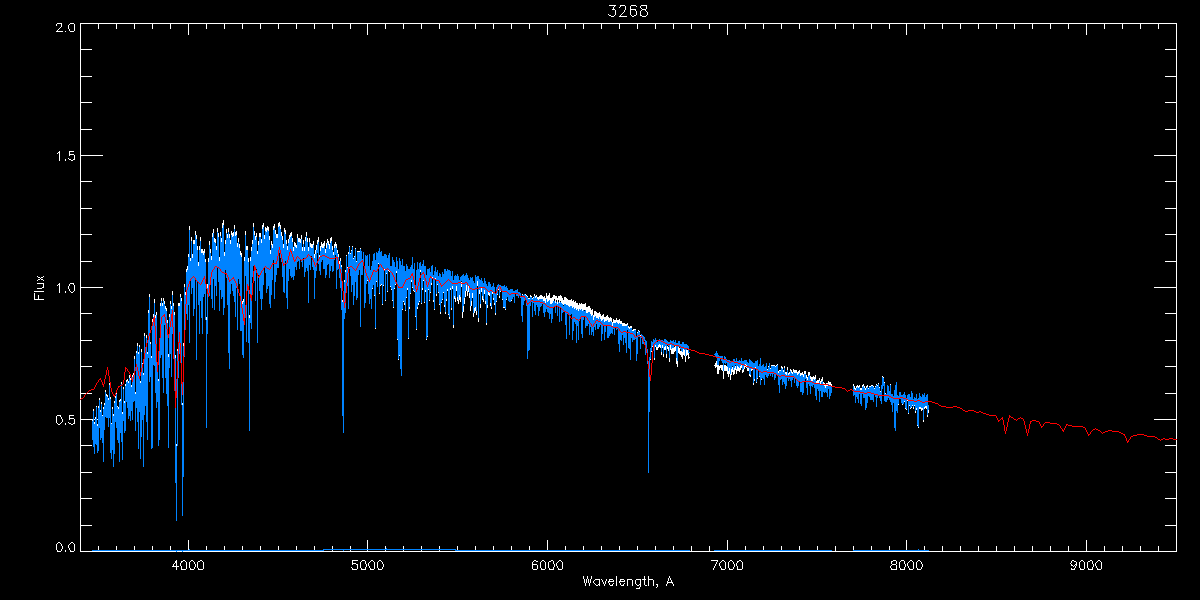Click the bottom of the sharp absorption line near 4860

pos(343,430)
